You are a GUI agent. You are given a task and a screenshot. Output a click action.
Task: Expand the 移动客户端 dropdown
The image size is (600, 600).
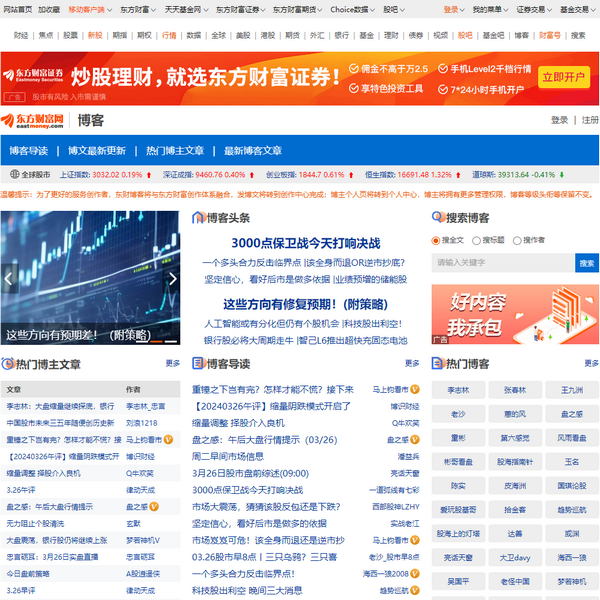[91, 8]
